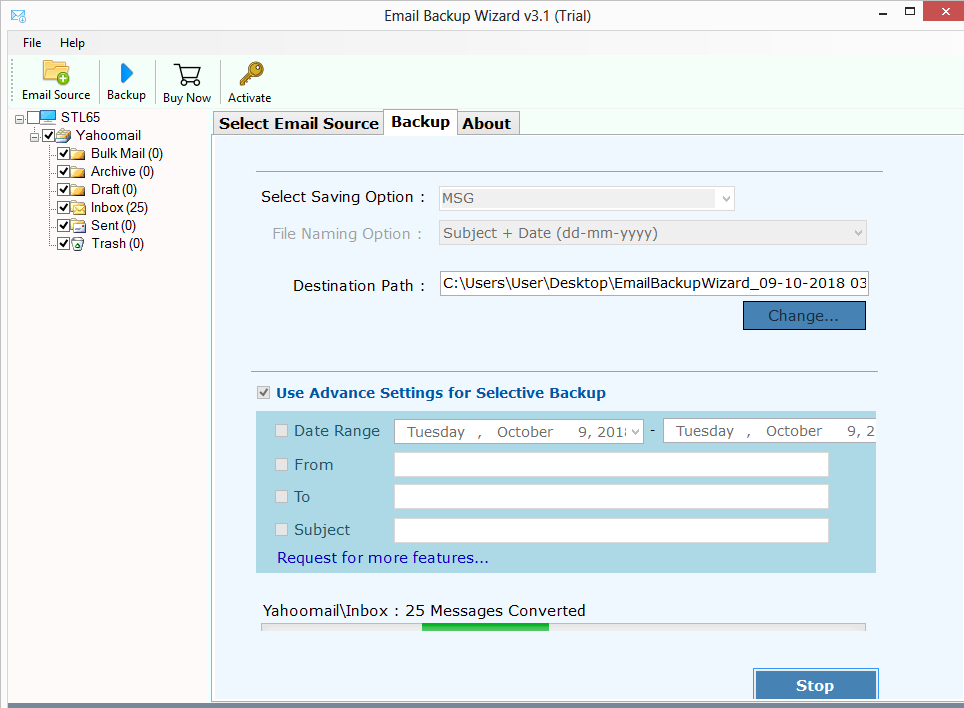
Task: Uncheck the Archive folder checkbox
Action: 63,171
